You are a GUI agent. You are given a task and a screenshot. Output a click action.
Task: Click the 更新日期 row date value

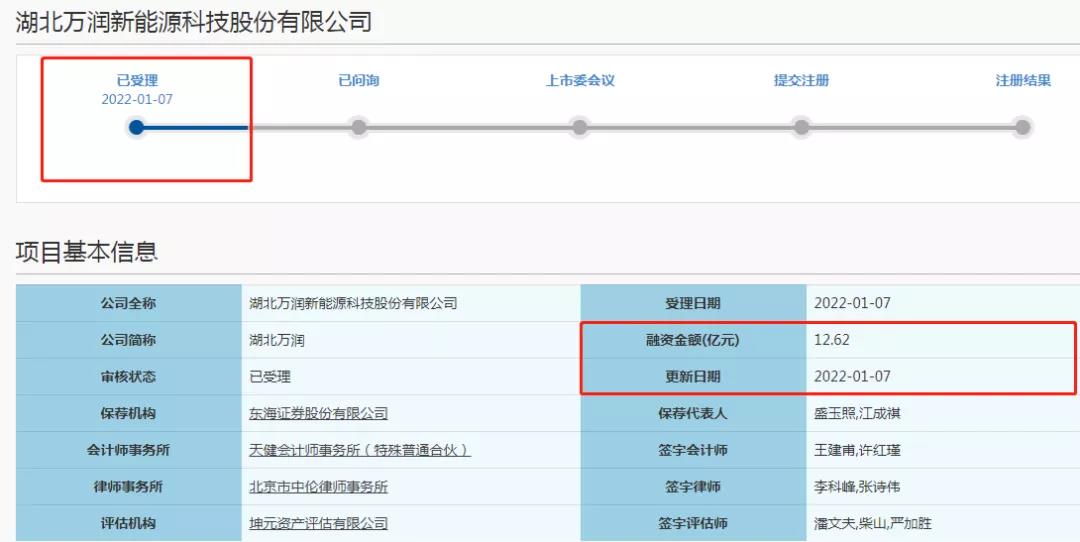pos(852,377)
